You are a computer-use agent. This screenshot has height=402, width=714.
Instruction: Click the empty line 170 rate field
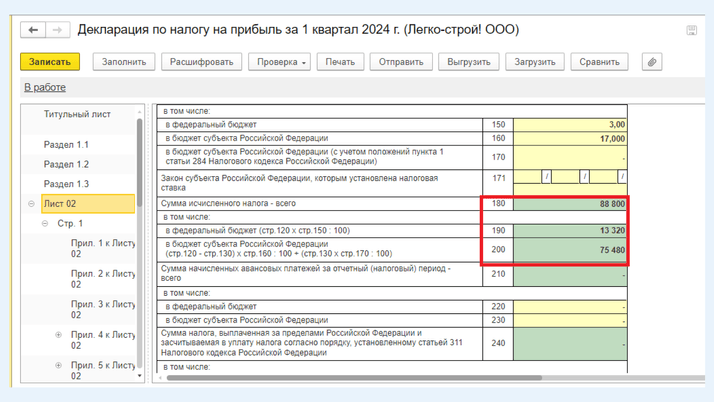click(570, 158)
